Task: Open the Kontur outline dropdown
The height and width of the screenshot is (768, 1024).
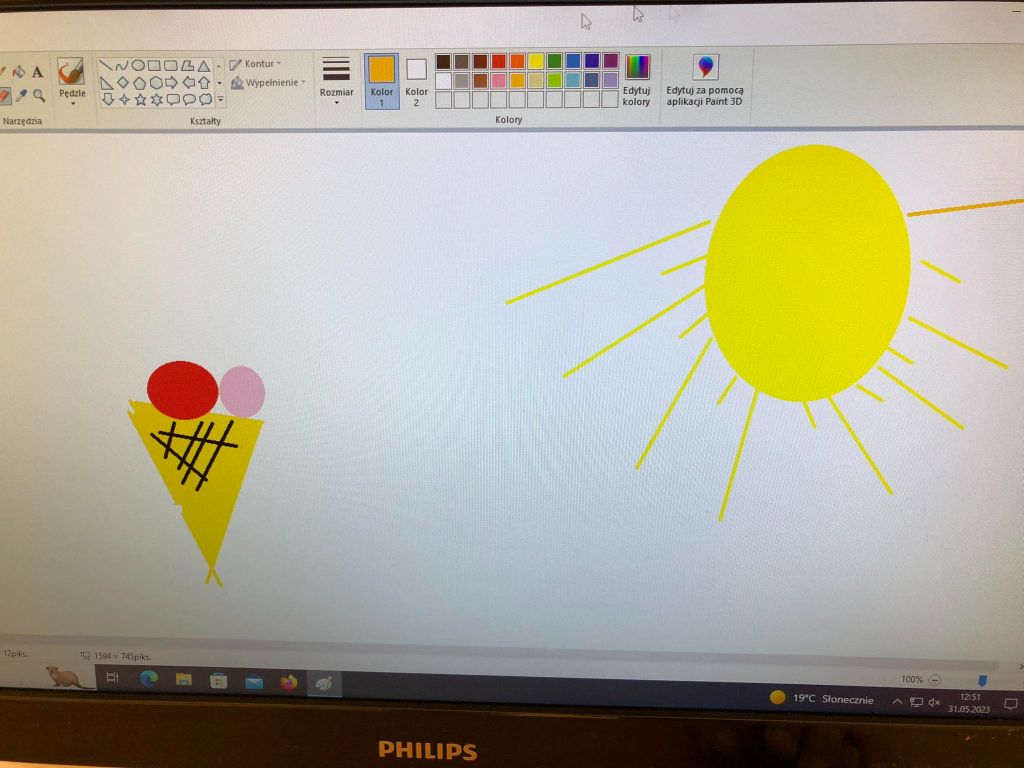Action: [255, 63]
